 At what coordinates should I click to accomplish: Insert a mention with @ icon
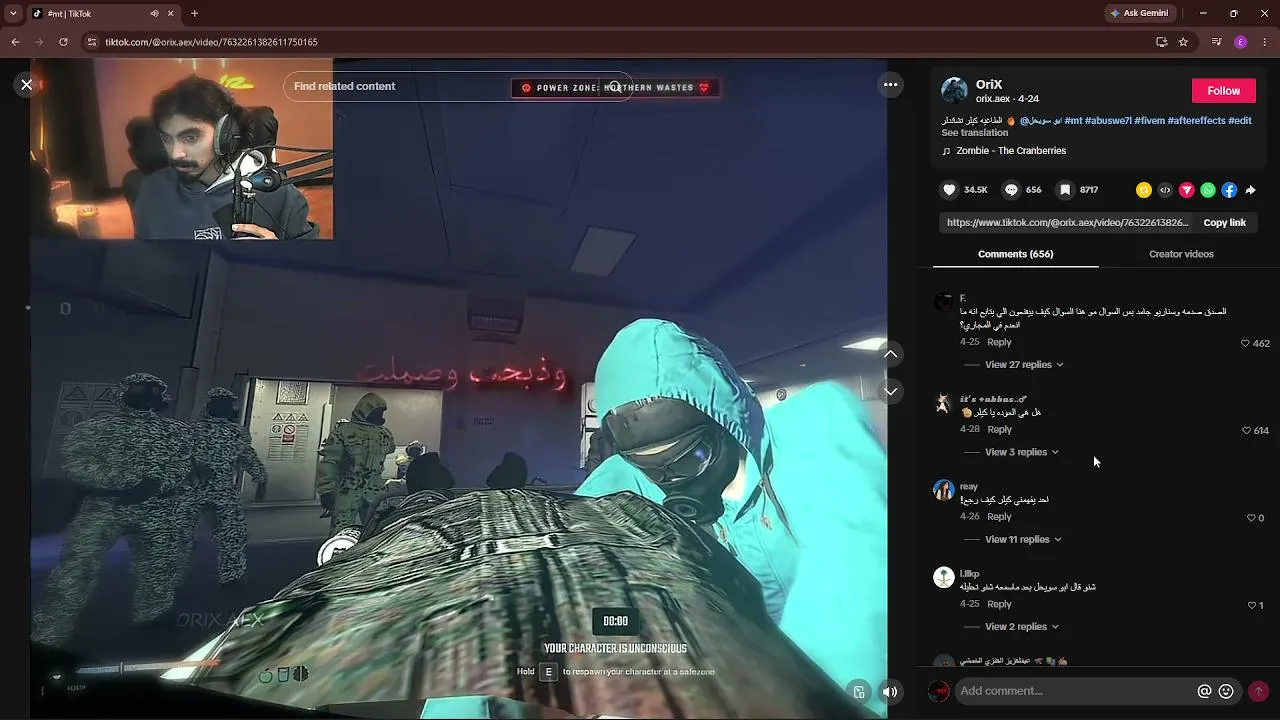coord(1205,691)
